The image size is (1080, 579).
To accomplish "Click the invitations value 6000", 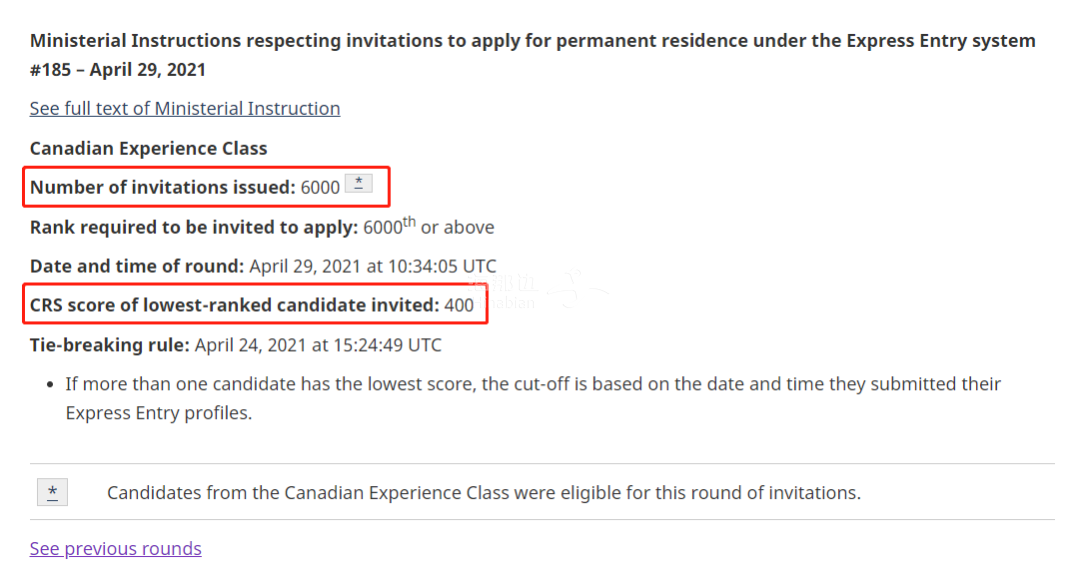I will click(320, 187).
